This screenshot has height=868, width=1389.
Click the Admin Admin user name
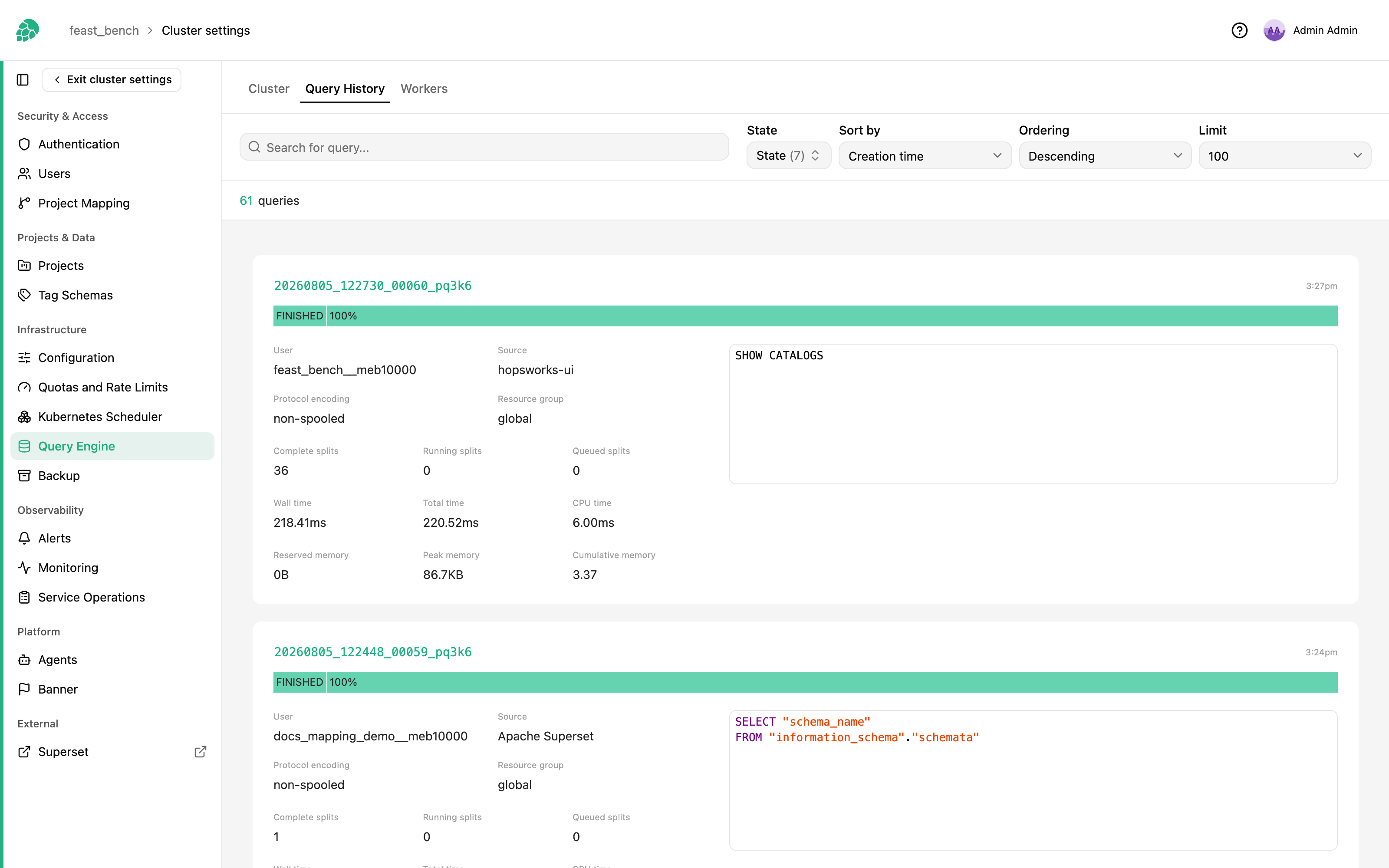coord(1325,30)
